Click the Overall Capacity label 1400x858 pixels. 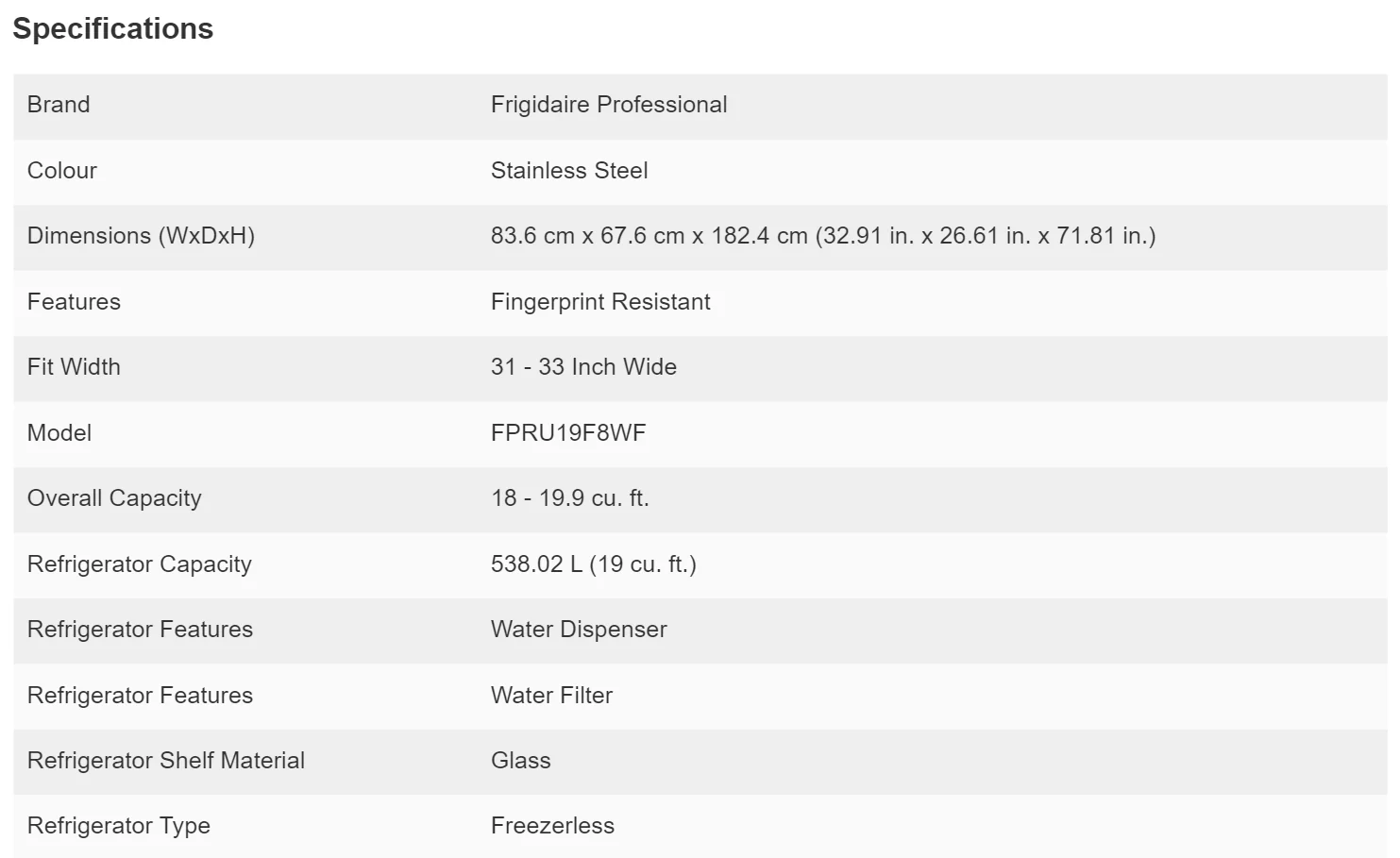114,498
